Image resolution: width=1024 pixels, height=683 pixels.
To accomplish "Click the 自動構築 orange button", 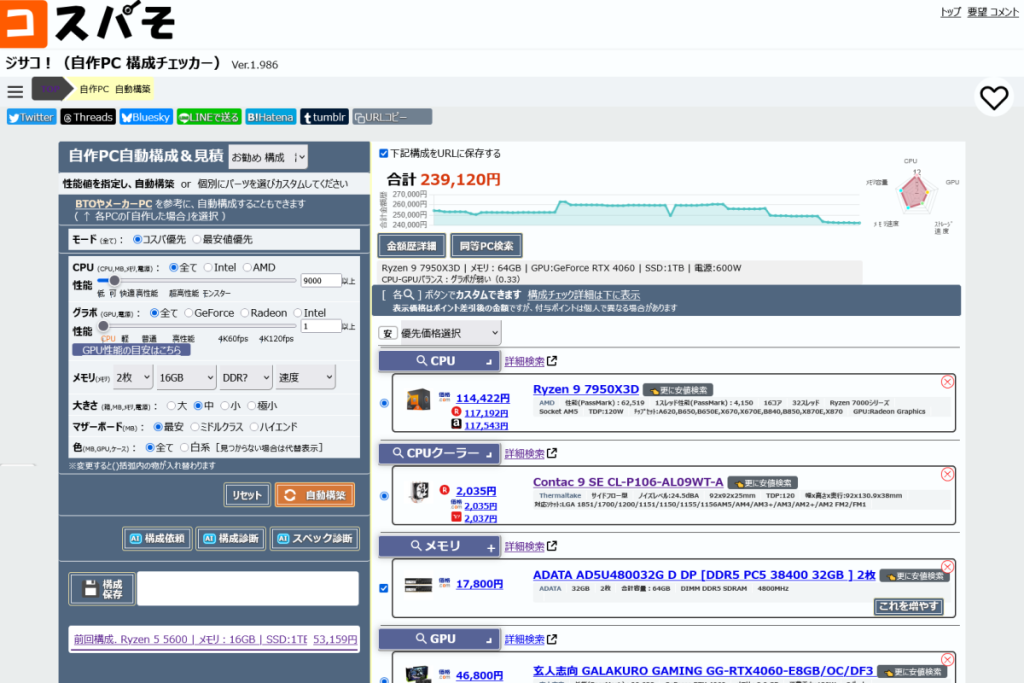I will tap(315, 496).
